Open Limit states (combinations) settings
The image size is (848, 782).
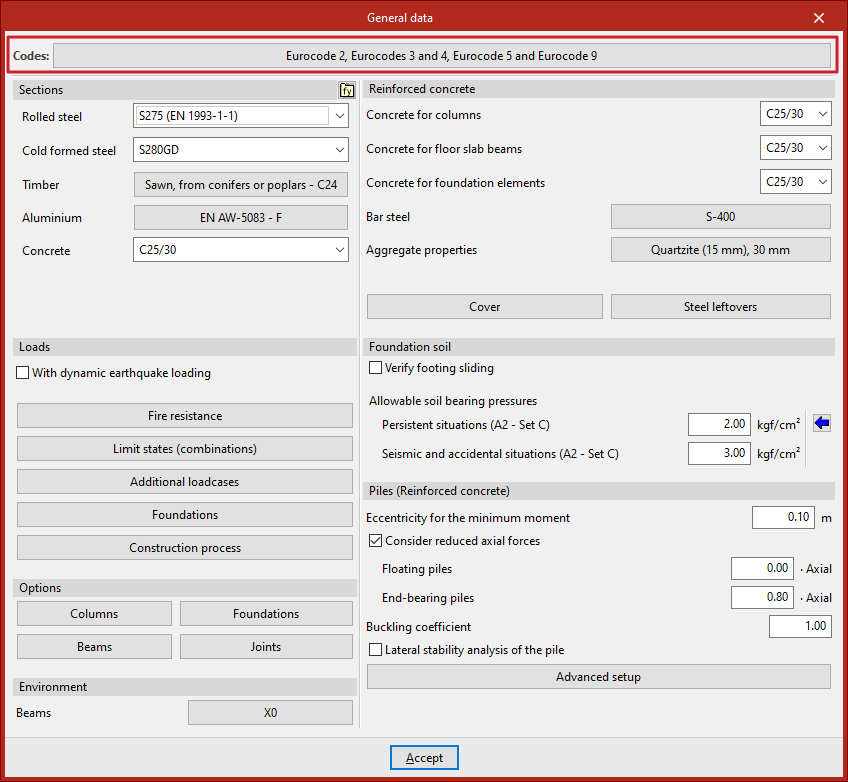(x=185, y=449)
